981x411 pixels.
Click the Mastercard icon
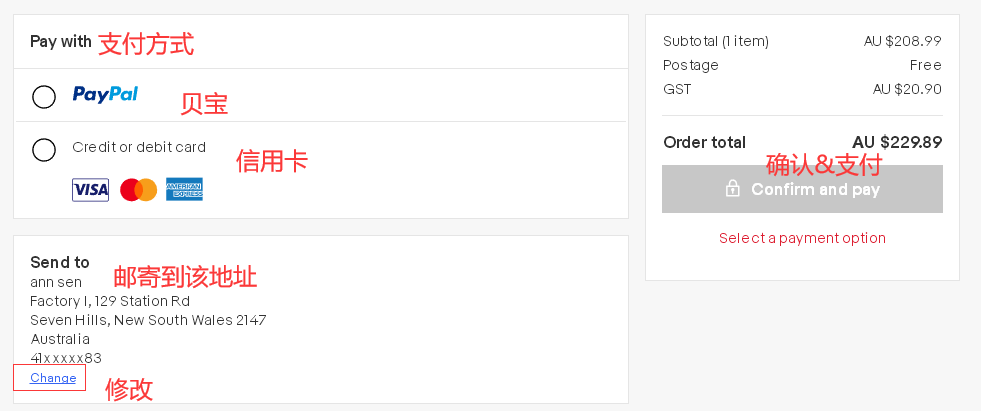click(x=138, y=189)
